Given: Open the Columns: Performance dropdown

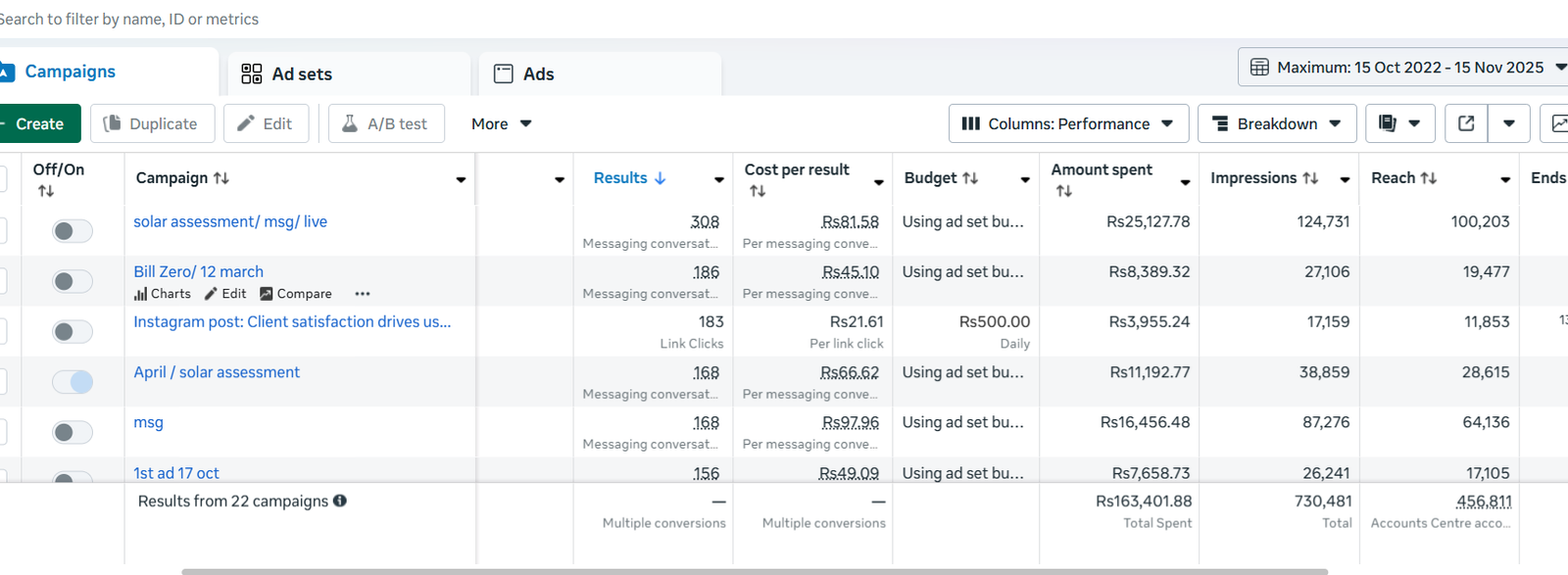Looking at the screenshot, I should tap(1068, 123).
